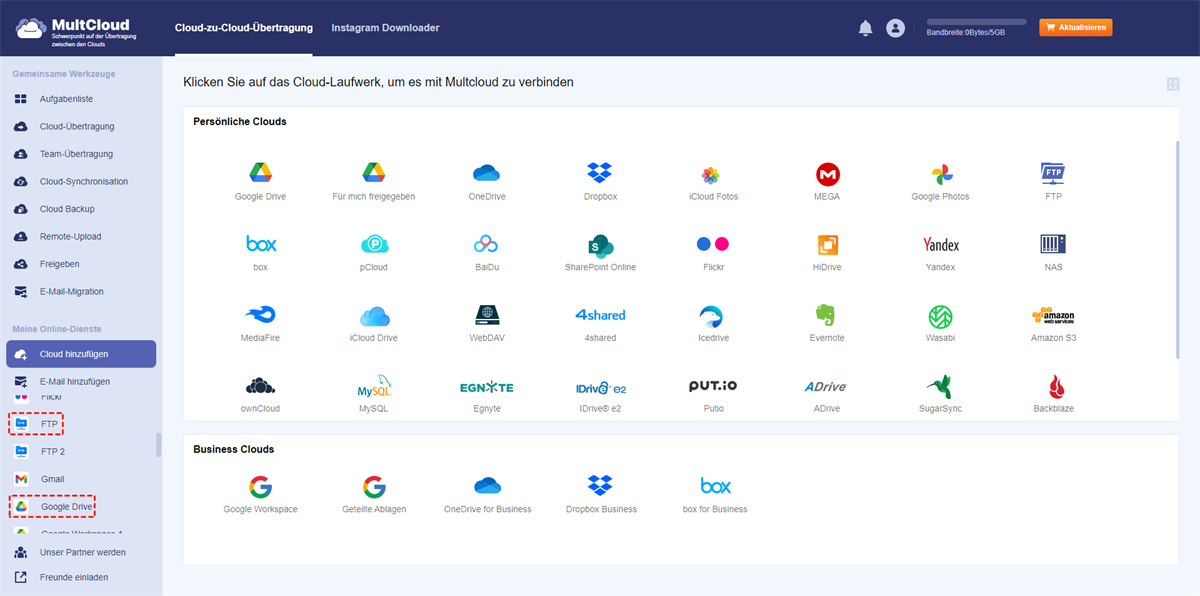Add an FTP drive from Persönliche Clouds

(x=1053, y=181)
